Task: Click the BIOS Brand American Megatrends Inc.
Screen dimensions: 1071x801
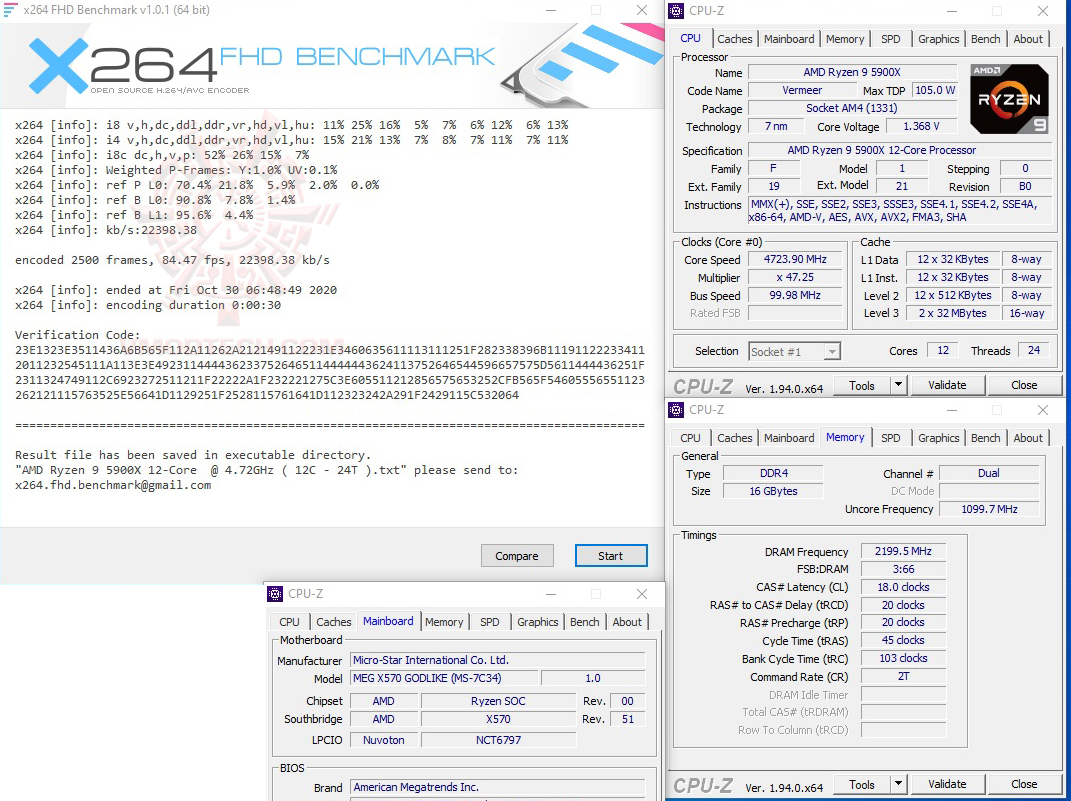Action: pyautogui.click(x=497, y=787)
